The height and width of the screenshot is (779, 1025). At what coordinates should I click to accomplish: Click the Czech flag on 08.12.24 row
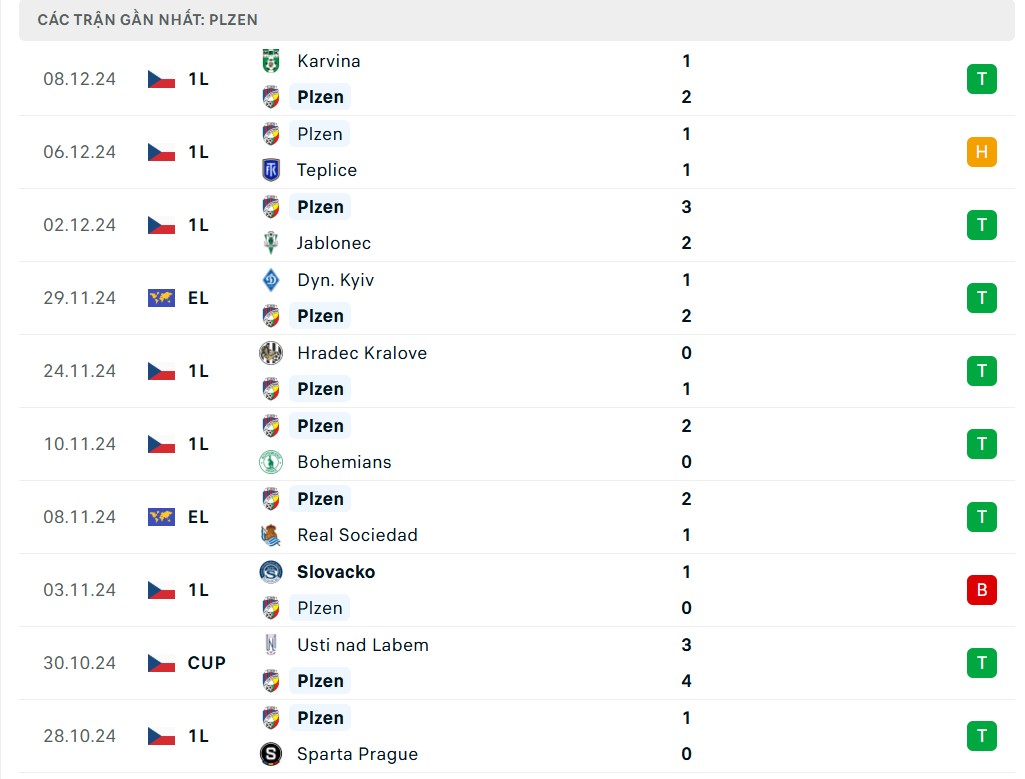[x=161, y=79]
